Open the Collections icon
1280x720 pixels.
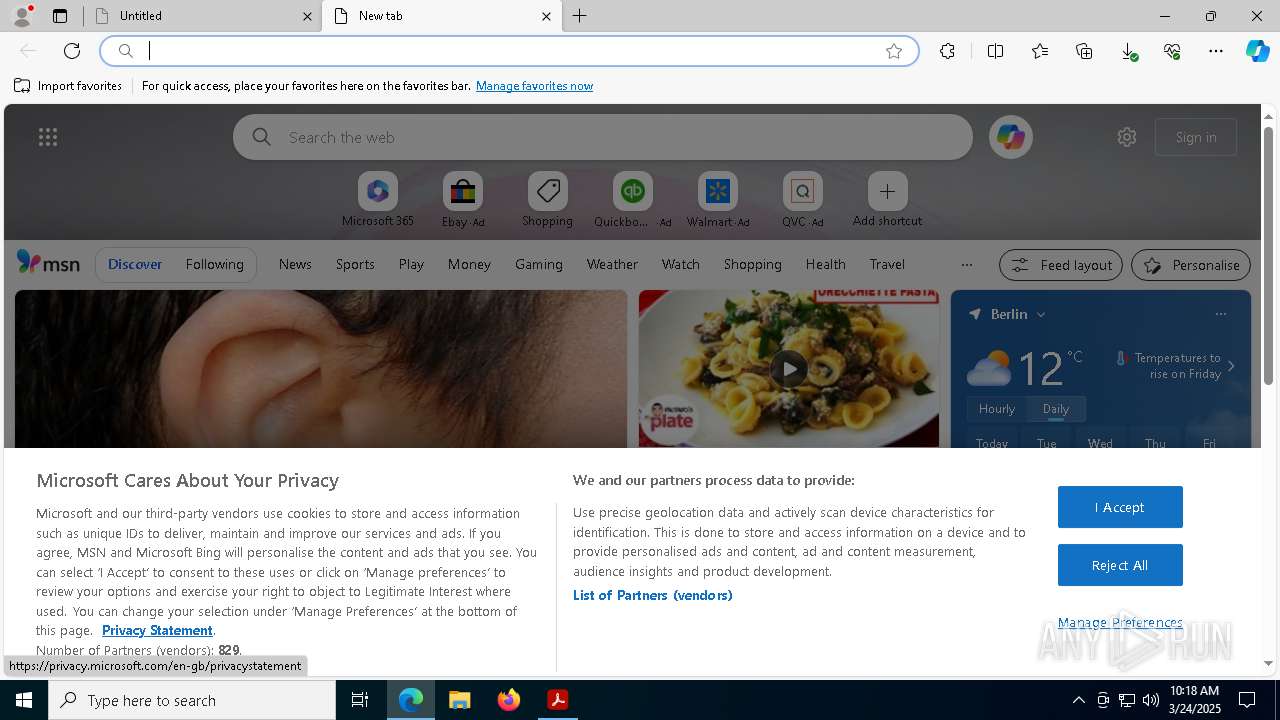click(1084, 51)
